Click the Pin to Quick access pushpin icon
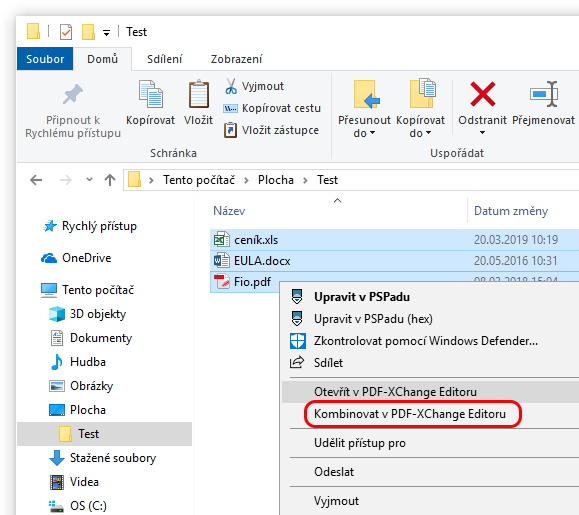The width and height of the screenshot is (579, 515). pyautogui.click(x=73, y=94)
